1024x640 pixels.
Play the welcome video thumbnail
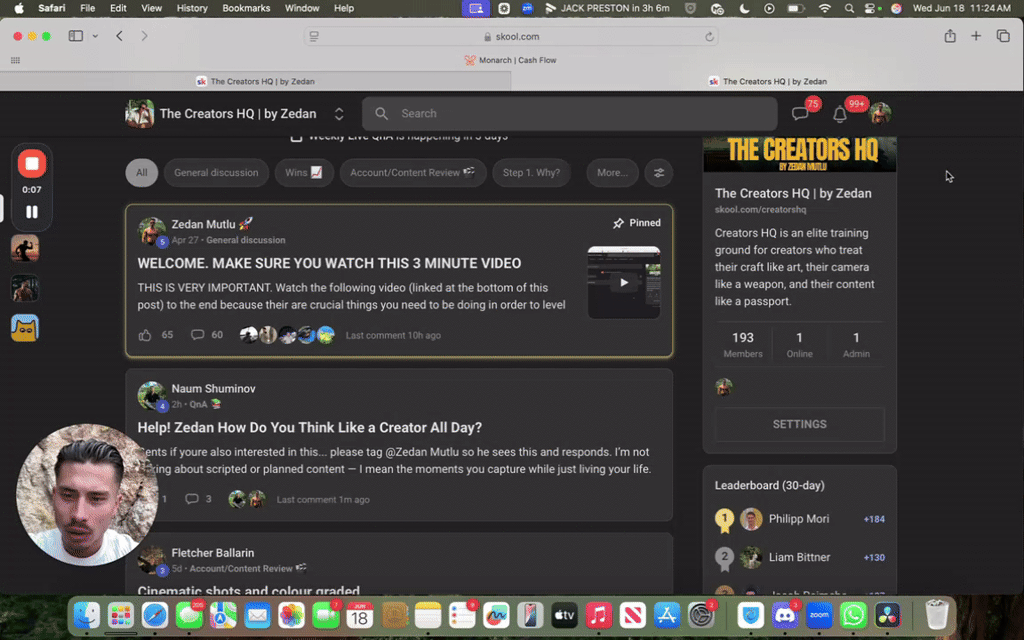tap(624, 282)
